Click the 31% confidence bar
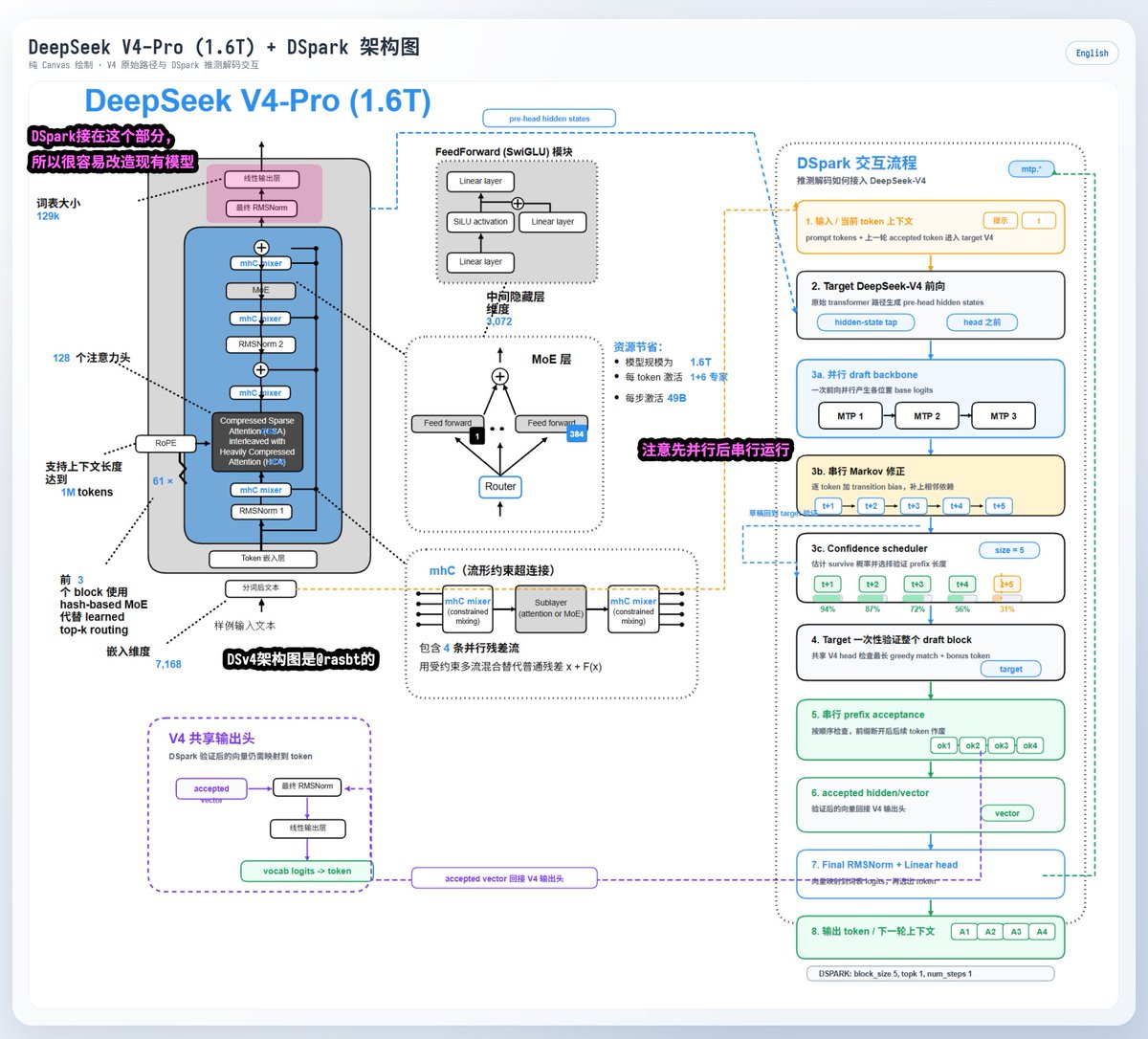 (x=1006, y=598)
